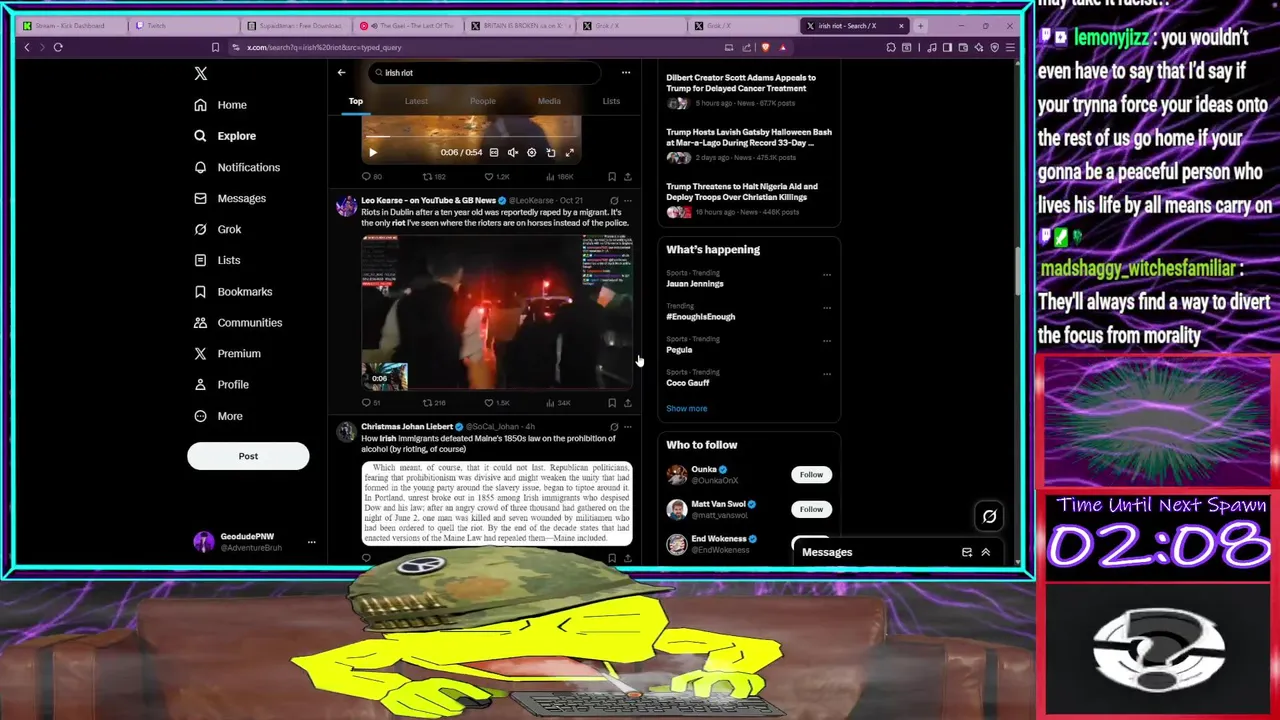The width and height of the screenshot is (1280, 720).
Task: Bookmark the Leo Kearse post
Action: pyautogui.click(x=612, y=403)
